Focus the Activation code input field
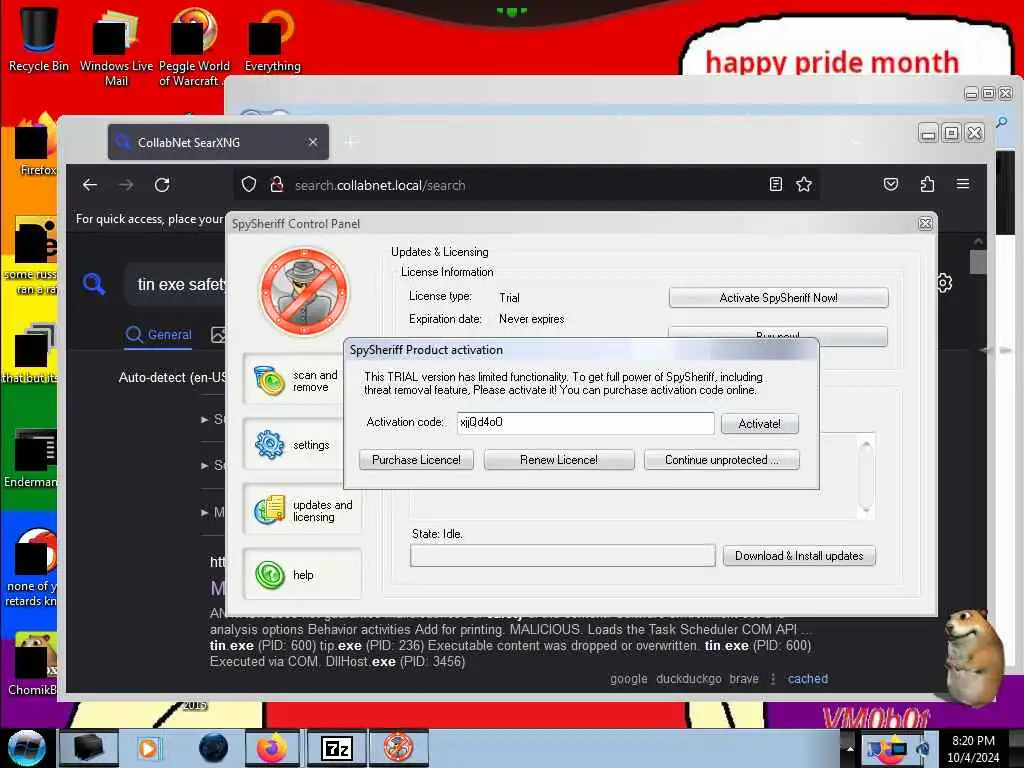This screenshot has width=1024, height=768. [x=585, y=423]
